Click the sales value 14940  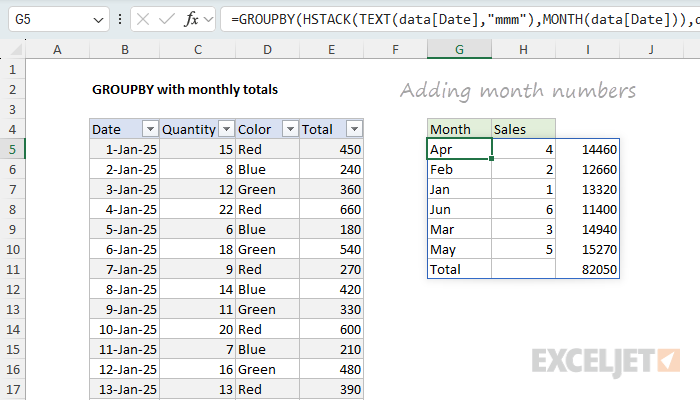pos(588,229)
